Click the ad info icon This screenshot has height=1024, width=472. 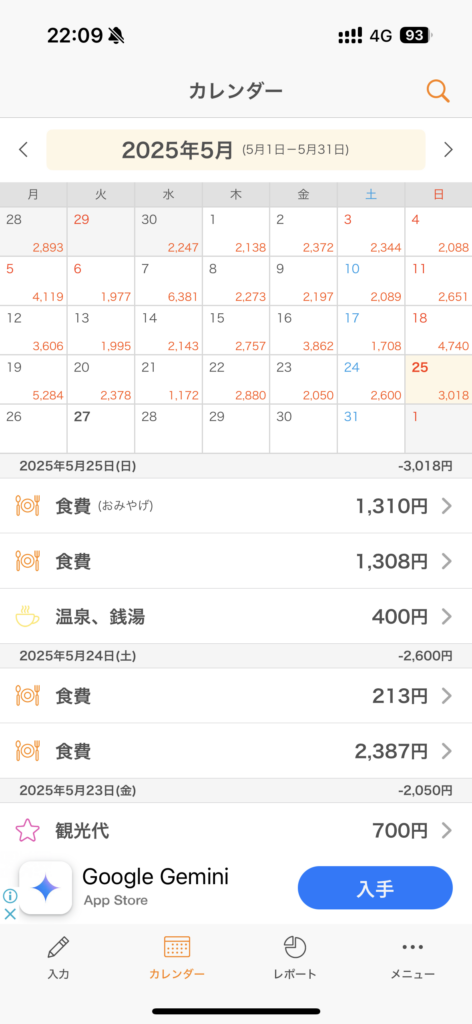(10, 895)
